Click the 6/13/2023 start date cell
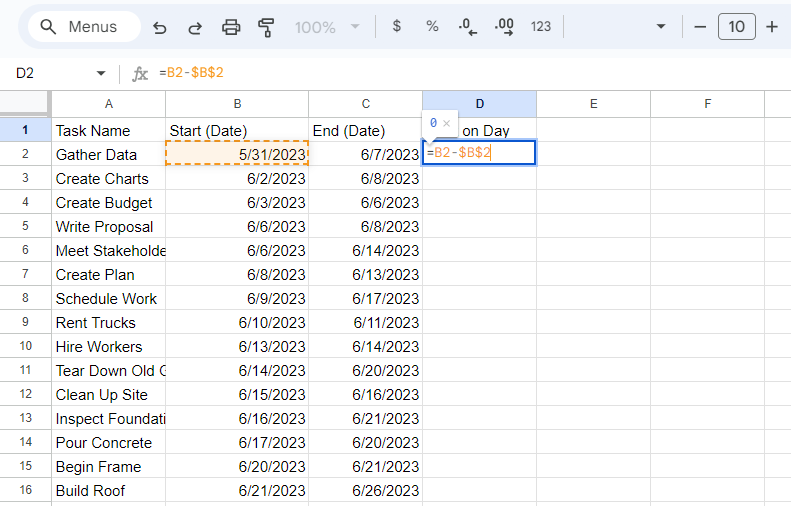Viewport: 791px width, 506px height. [237, 346]
